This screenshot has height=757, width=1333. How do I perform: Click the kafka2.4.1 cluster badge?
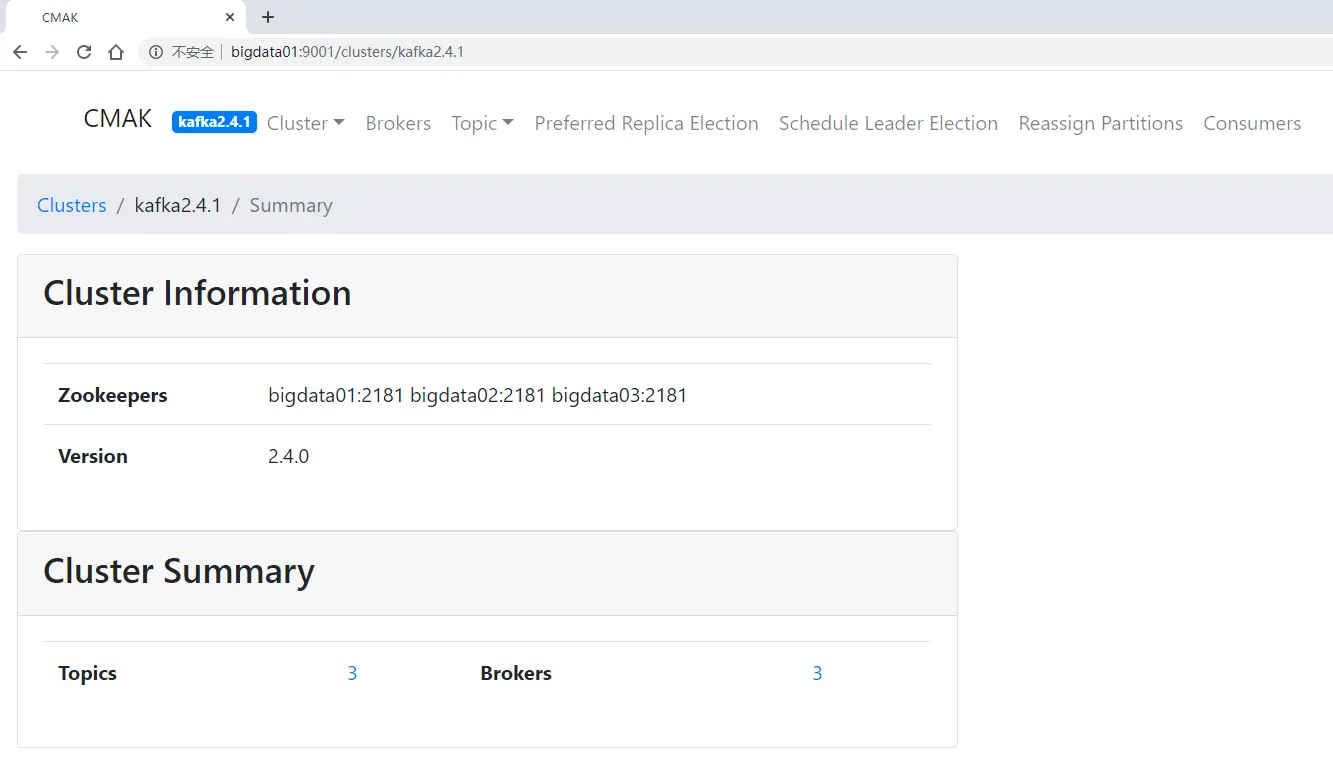pyautogui.click(x=214, y=122)
